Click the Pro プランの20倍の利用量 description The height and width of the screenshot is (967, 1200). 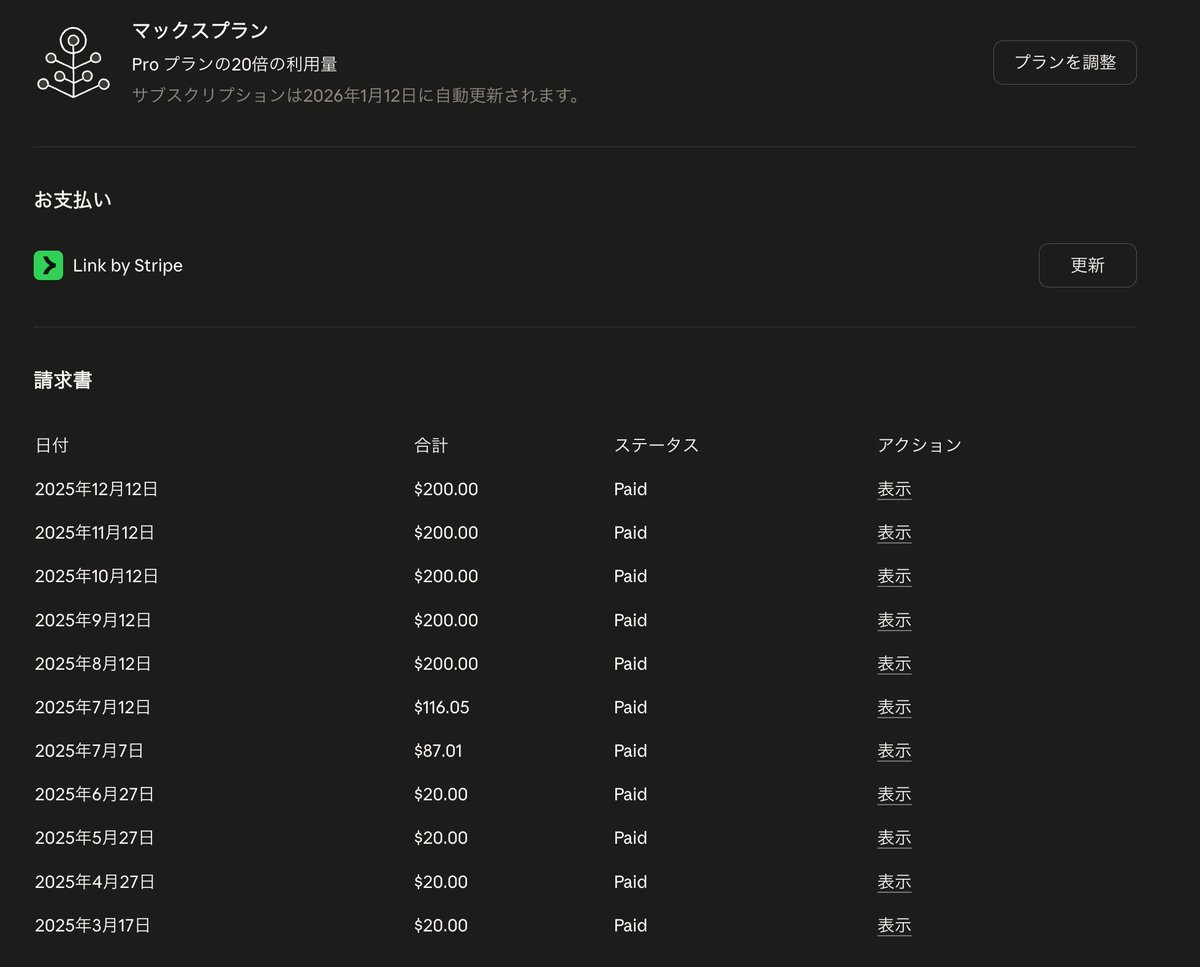pyautogui.click(x=234, y=64)
